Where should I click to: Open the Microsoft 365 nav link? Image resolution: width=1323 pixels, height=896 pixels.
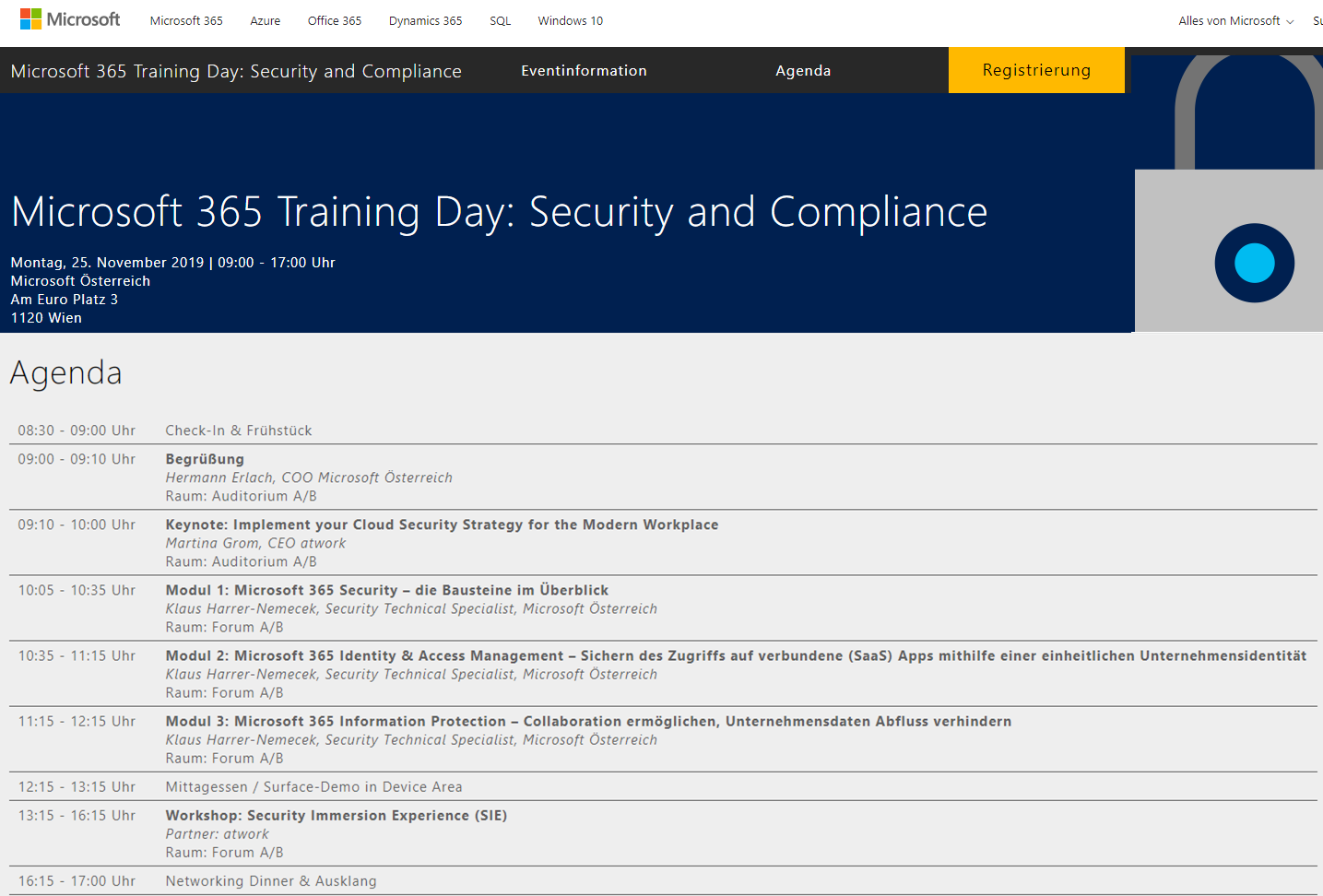186,20
